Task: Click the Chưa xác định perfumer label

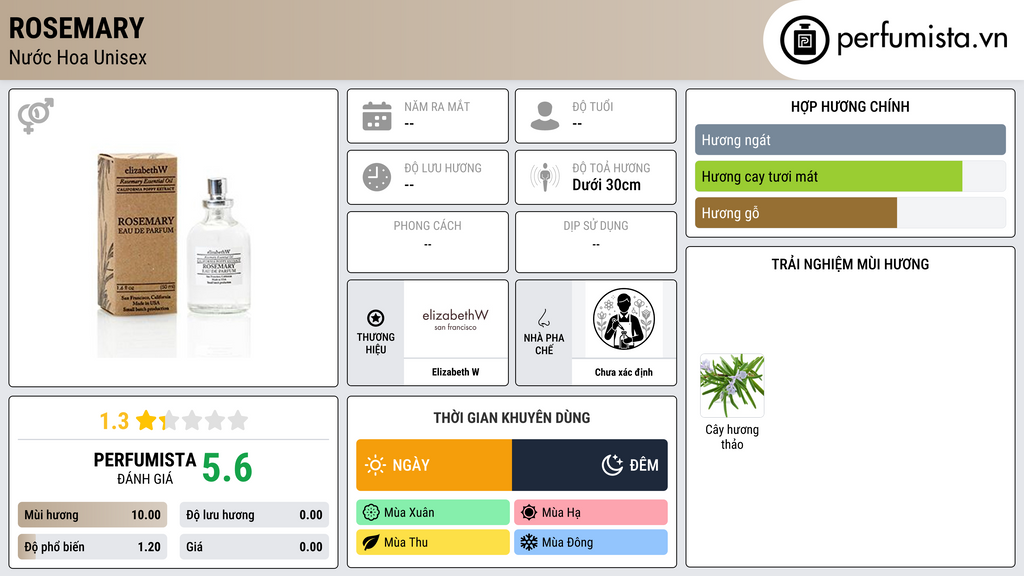Action: pyautogui.click(x=624, y=372)
